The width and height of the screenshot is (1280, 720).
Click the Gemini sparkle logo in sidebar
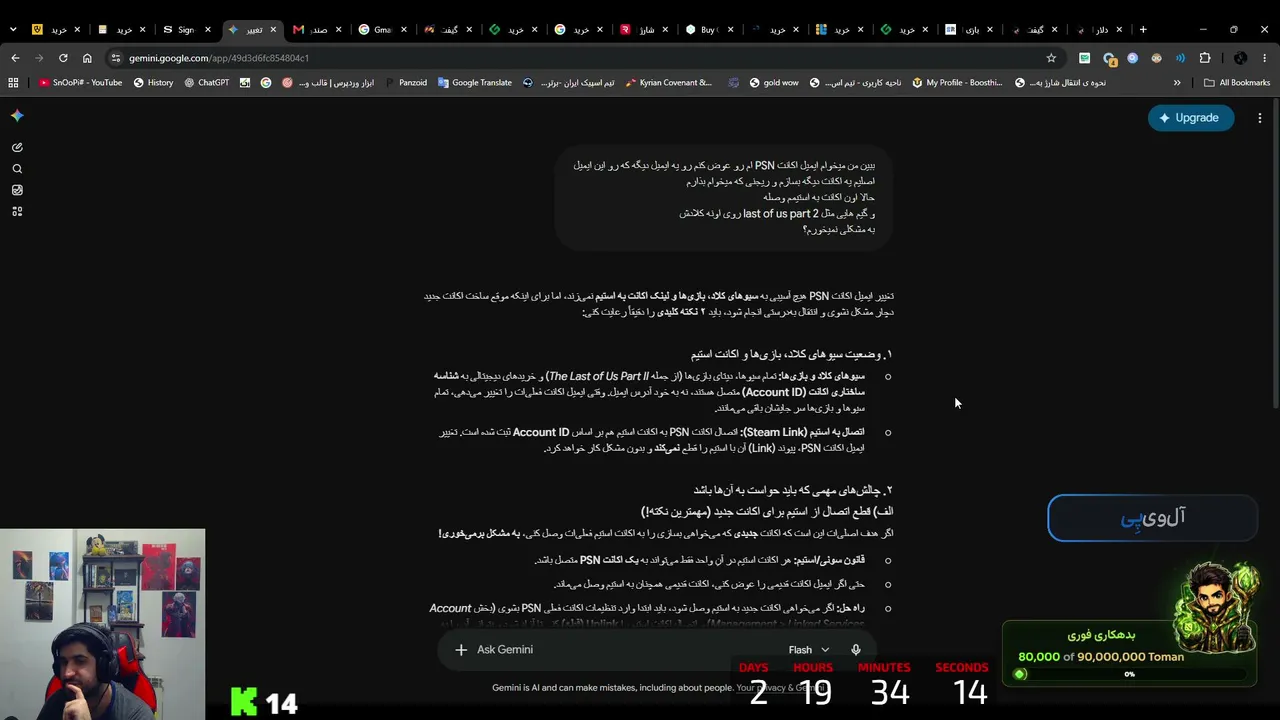(17, 116)
